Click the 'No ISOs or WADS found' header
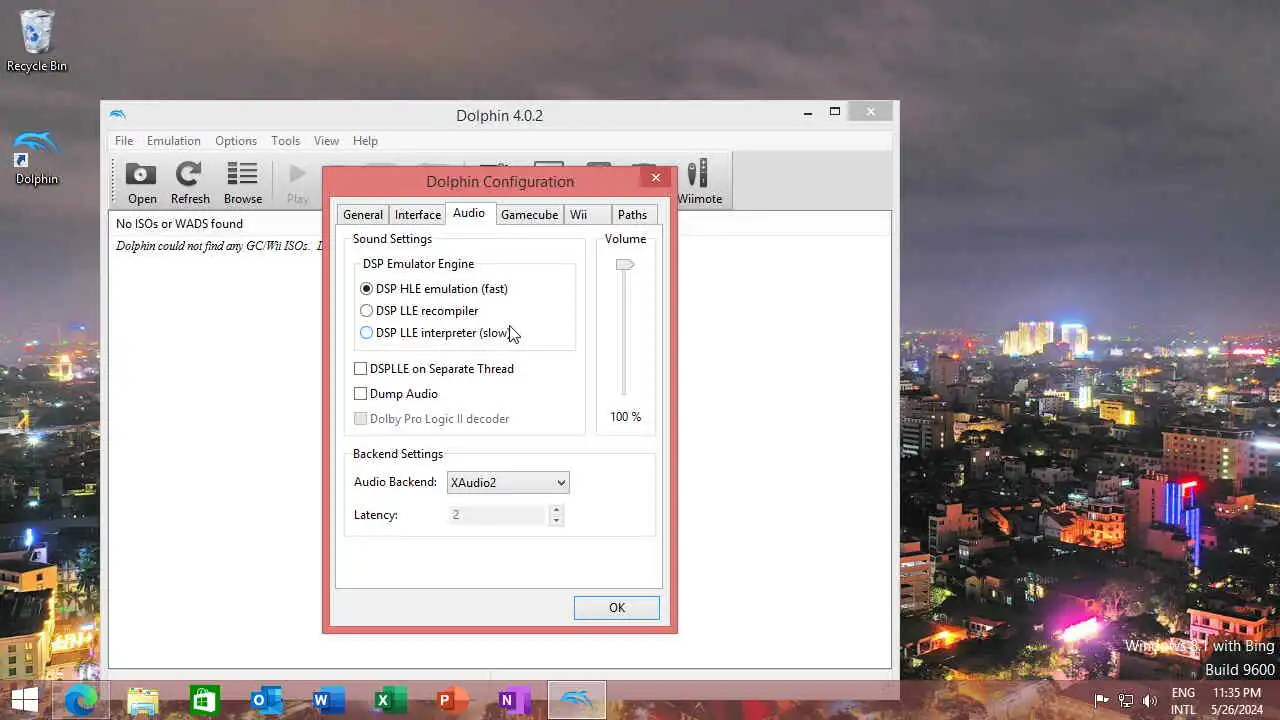Image resolution: width=1280 pixels, height=720 pixels. tap(179, 224)
